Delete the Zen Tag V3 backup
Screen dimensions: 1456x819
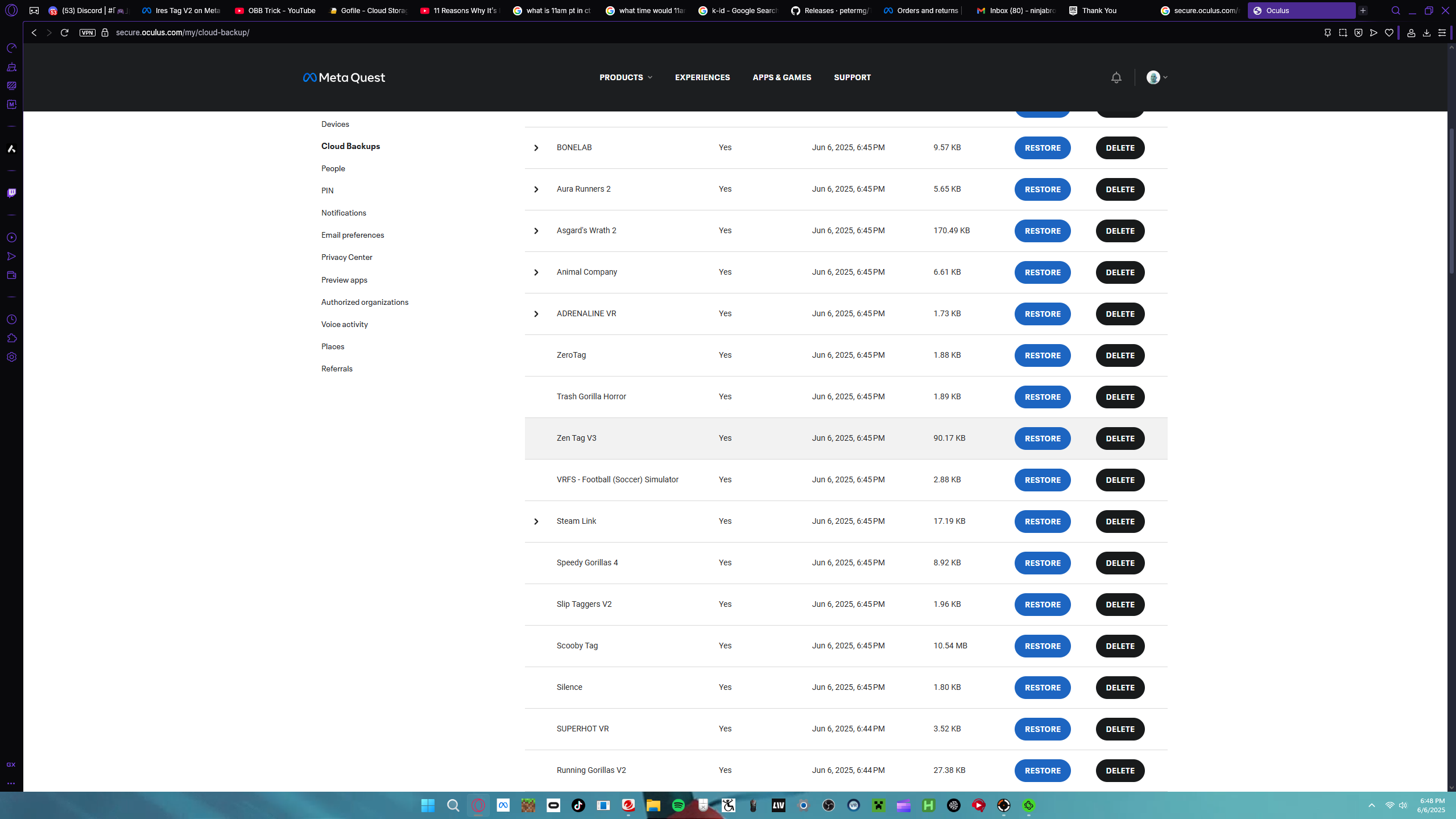click(1120, 439)
